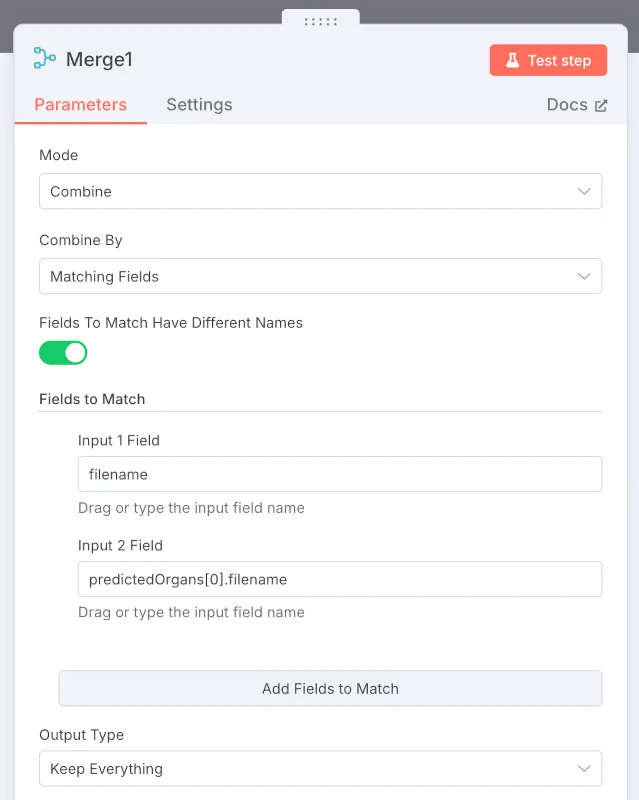Switch to the Settings tab

[199, 104]
